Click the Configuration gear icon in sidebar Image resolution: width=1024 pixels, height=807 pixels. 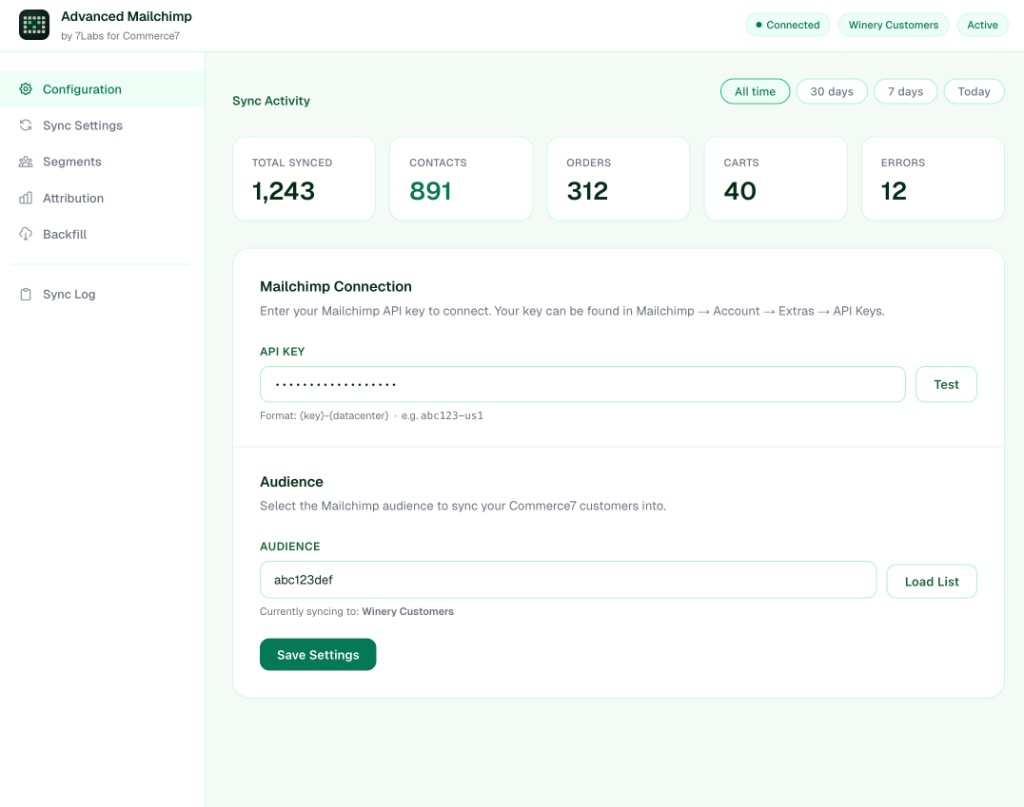(25, 89)
